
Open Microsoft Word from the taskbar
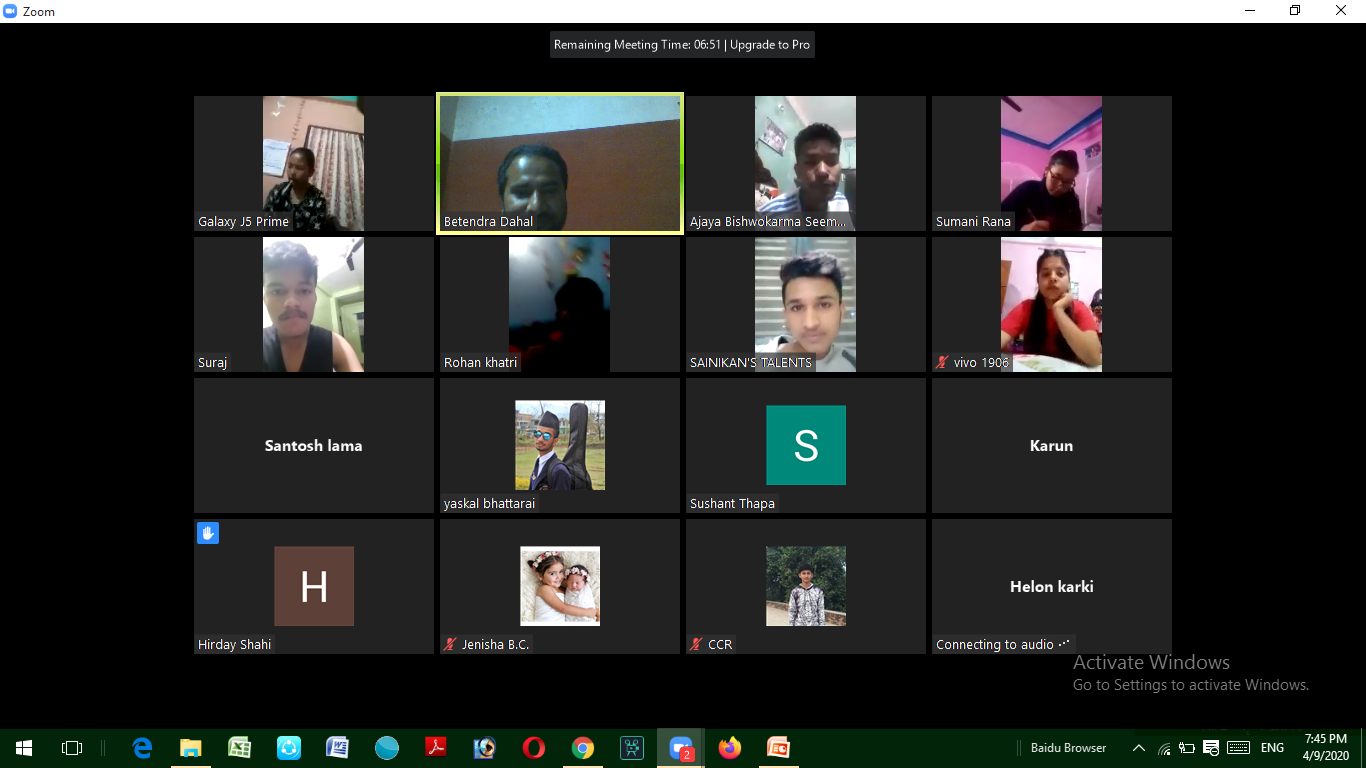pyautogui.click(x=338, y=748)
